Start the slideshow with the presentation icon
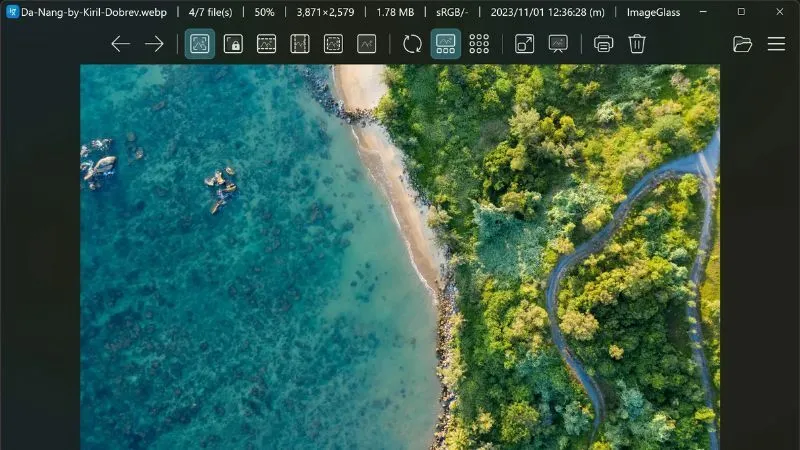This screenshot has width=800, height=450. (x=558, y=44)
